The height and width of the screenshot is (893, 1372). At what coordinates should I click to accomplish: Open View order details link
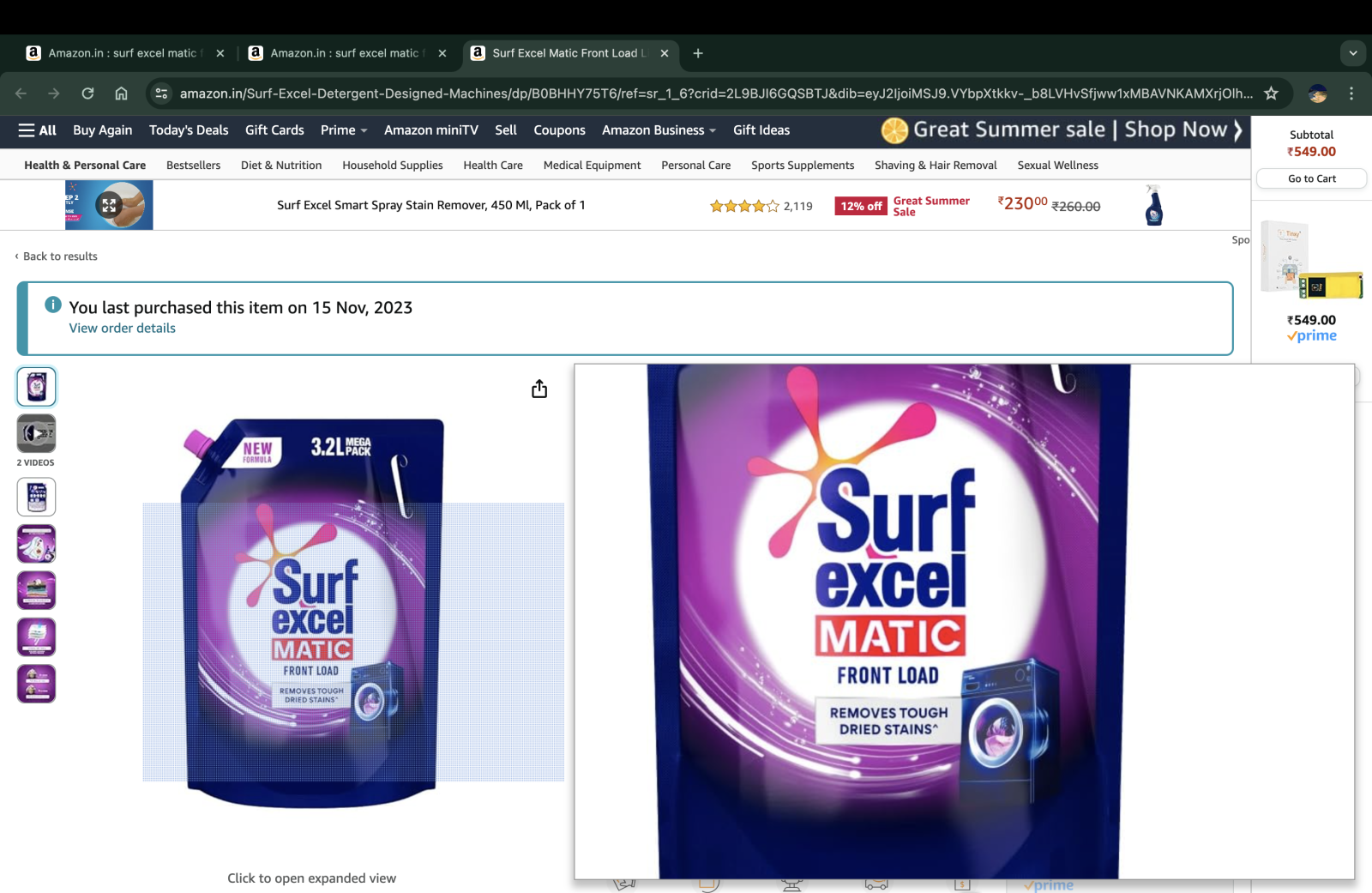tap(123, 329)
